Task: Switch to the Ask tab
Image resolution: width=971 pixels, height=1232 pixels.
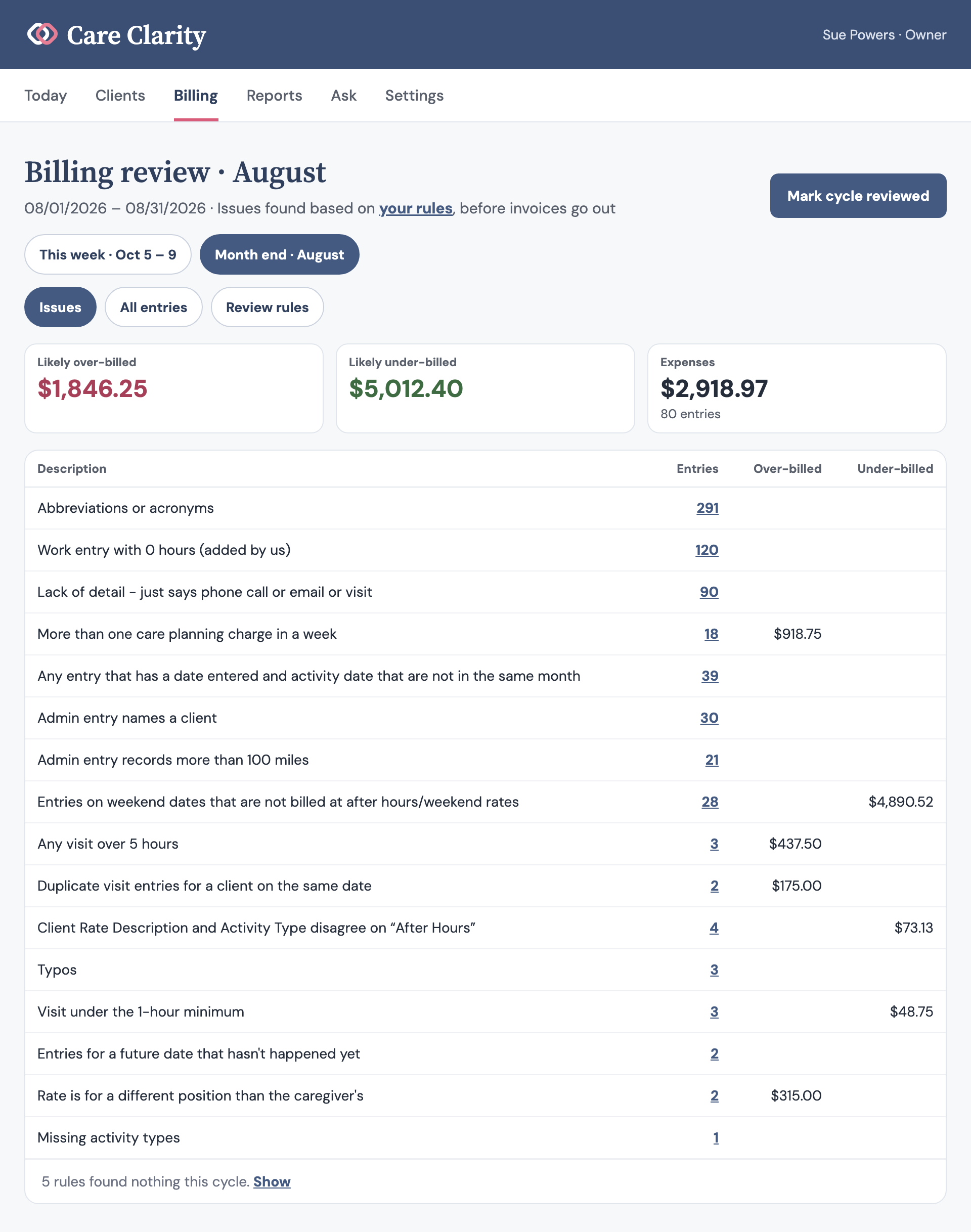Action: (343, 96)
